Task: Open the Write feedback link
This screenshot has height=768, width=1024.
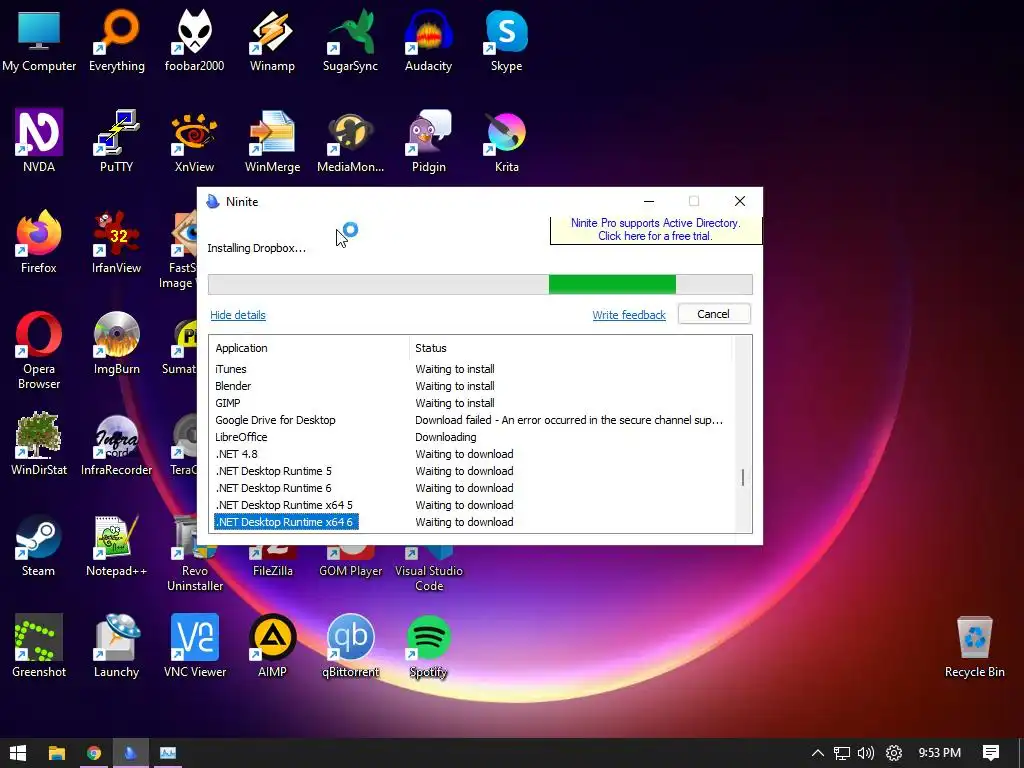Action: (x=629, y=315)
